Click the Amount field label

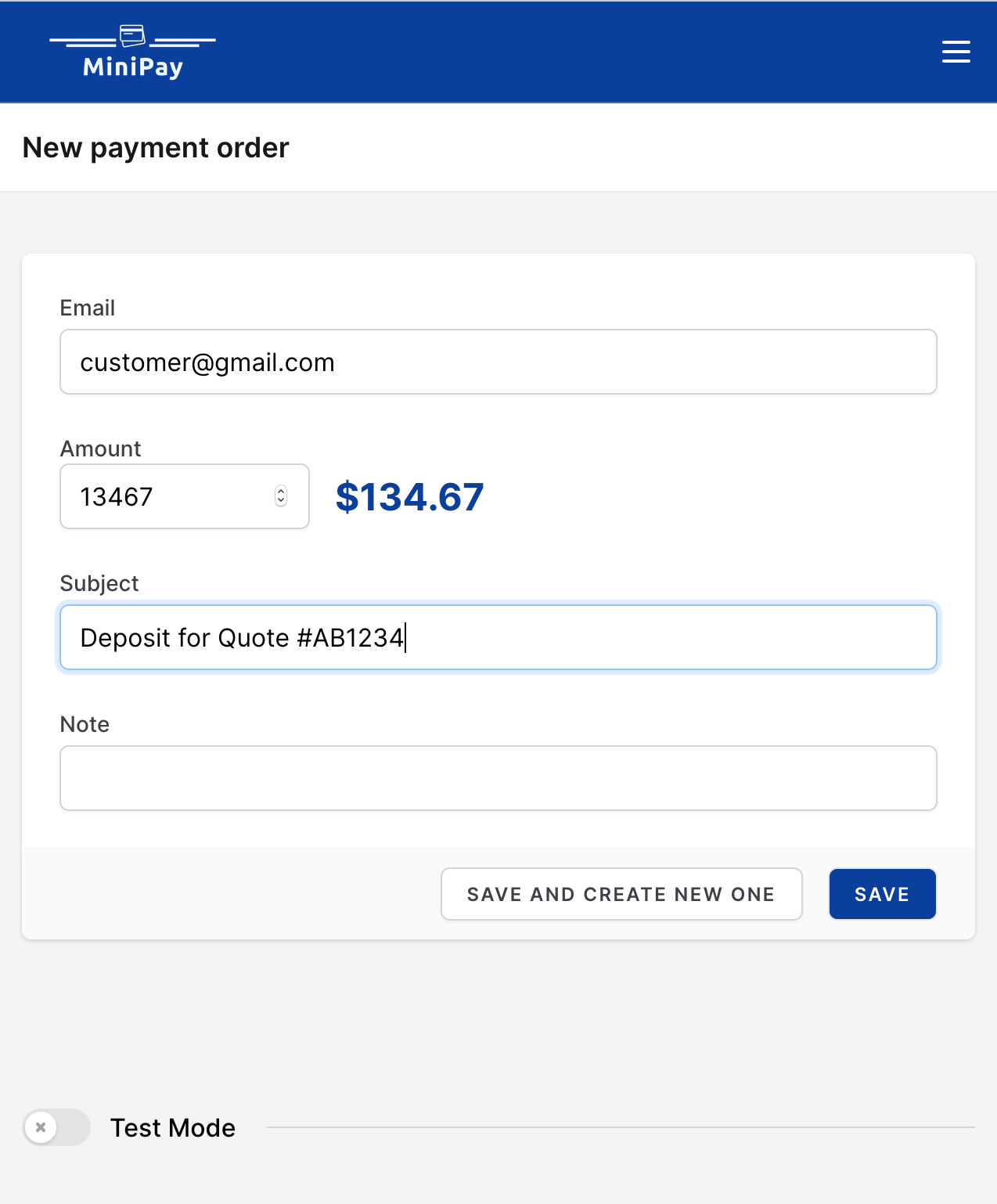101,449
